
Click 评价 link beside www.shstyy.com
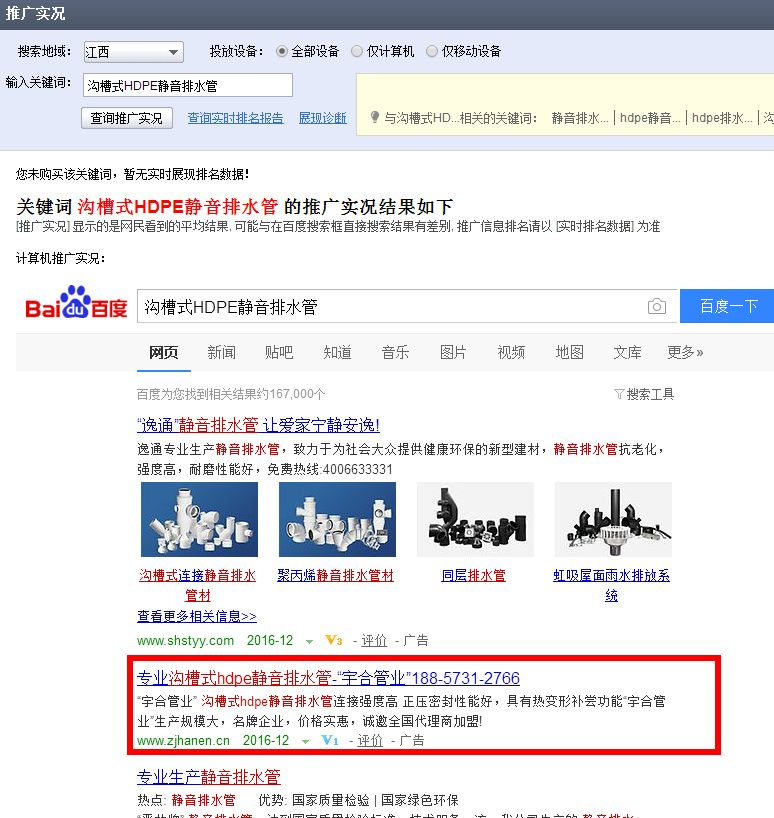click(x=374, y=641)
